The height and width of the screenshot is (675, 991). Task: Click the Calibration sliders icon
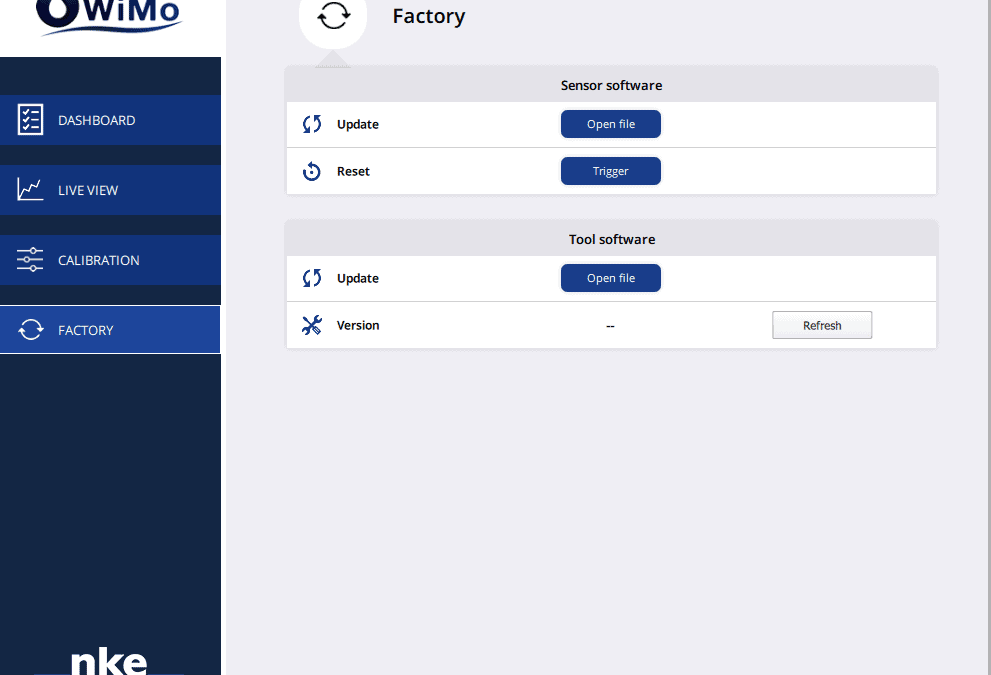tap(30, 260)
